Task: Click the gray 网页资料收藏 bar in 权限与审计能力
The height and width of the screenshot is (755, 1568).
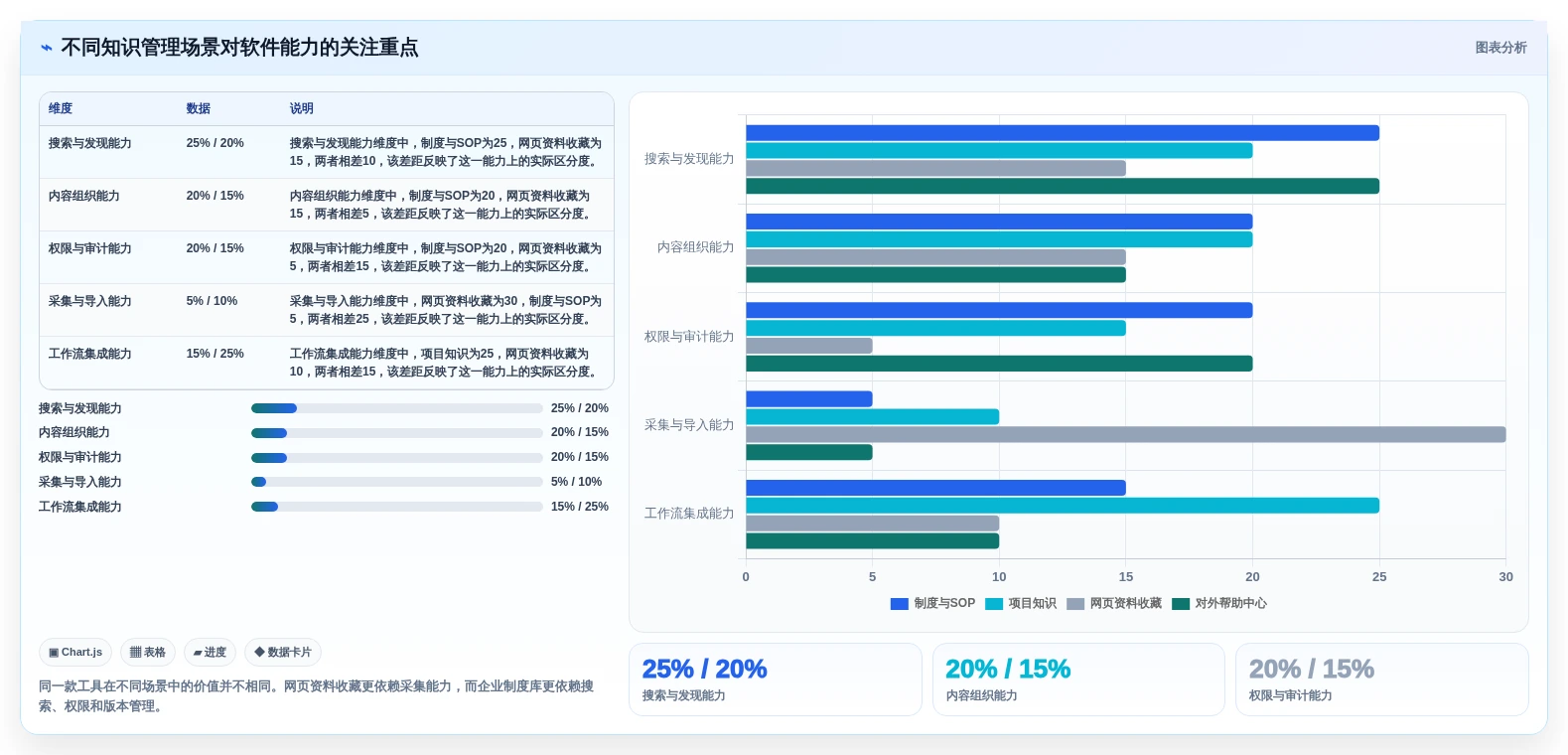Action: (x=809, y=346)
